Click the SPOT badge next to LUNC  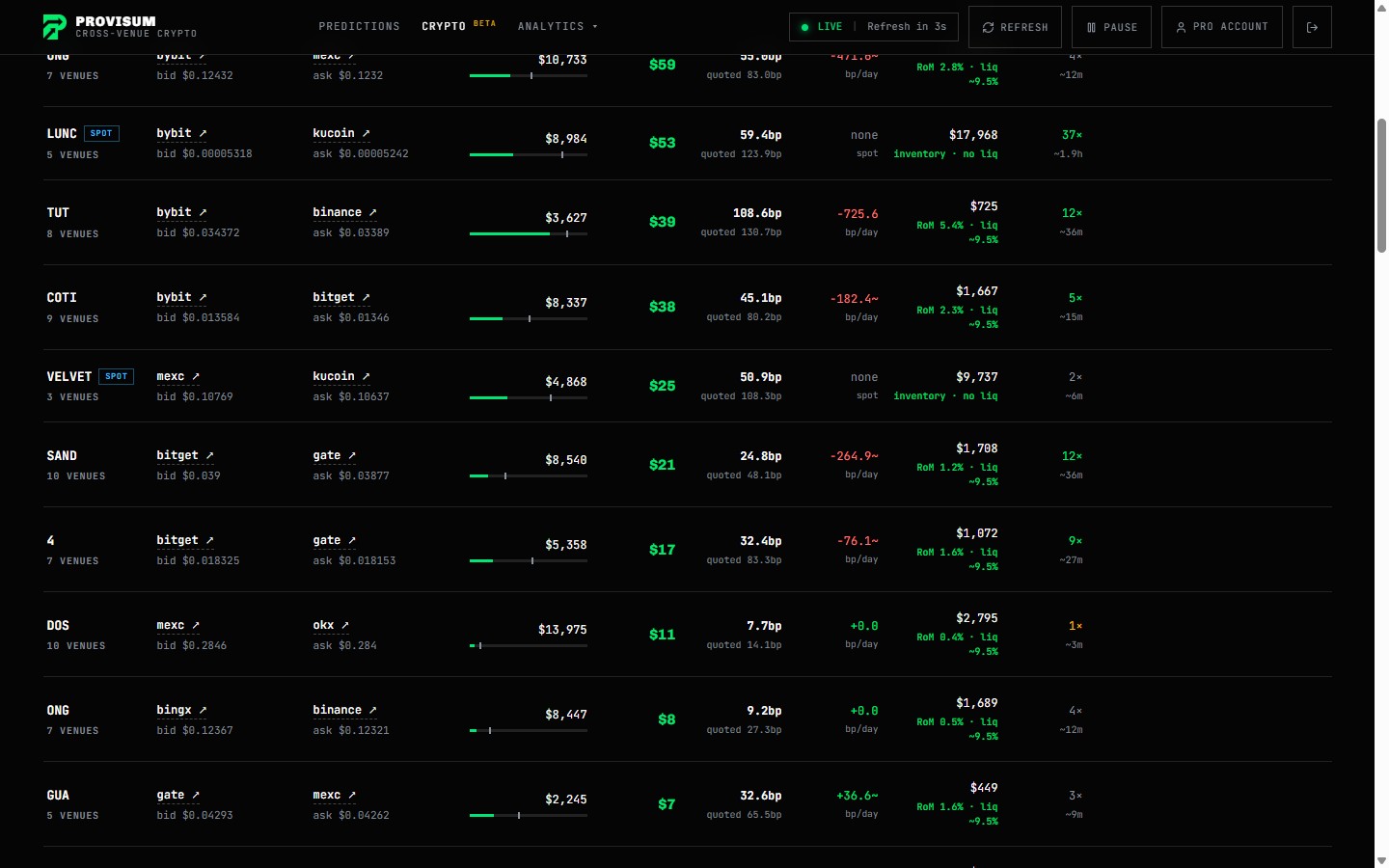click(x=101, y=133)
